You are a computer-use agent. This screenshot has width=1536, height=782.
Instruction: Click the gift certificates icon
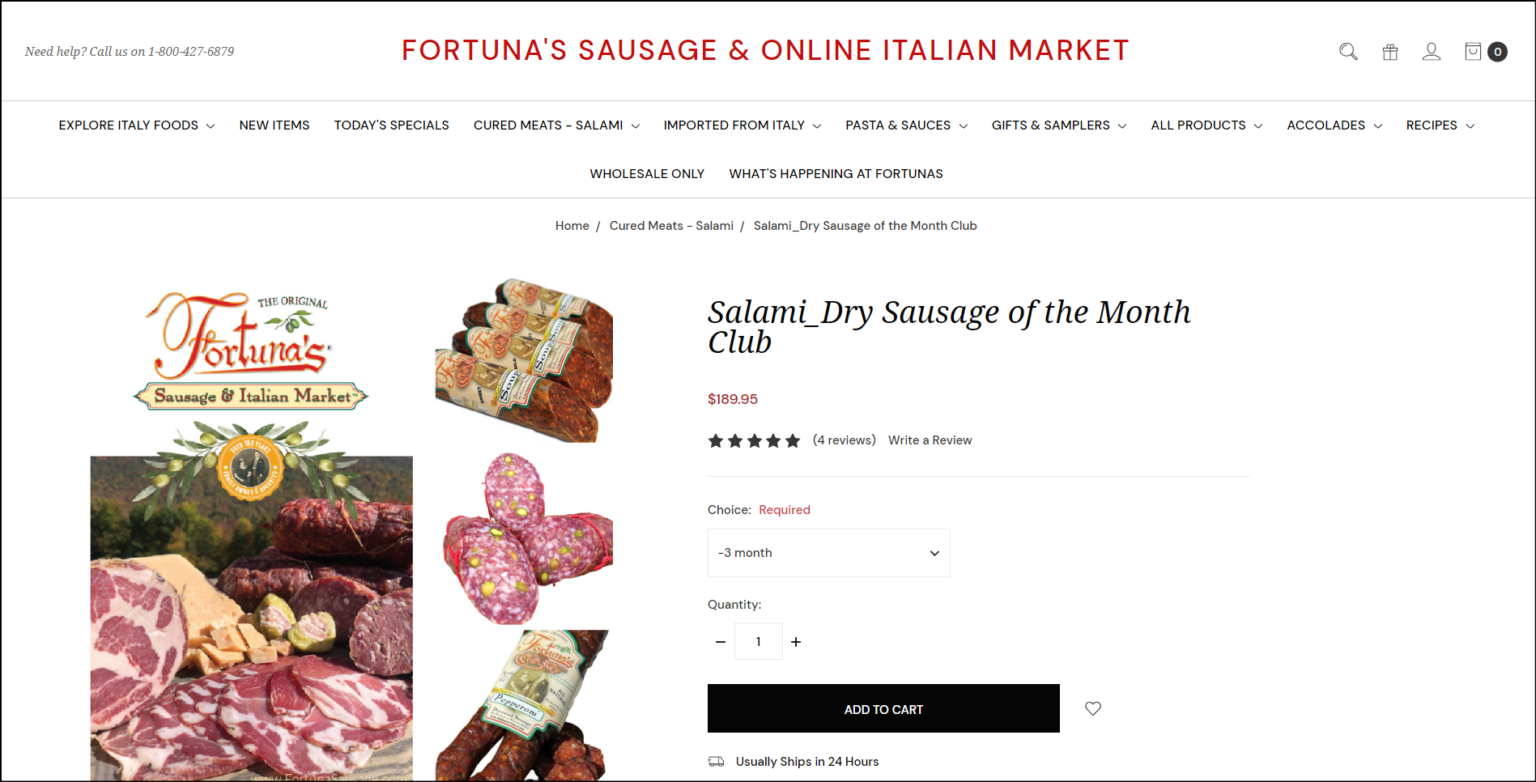click(x=1390, y=51)
